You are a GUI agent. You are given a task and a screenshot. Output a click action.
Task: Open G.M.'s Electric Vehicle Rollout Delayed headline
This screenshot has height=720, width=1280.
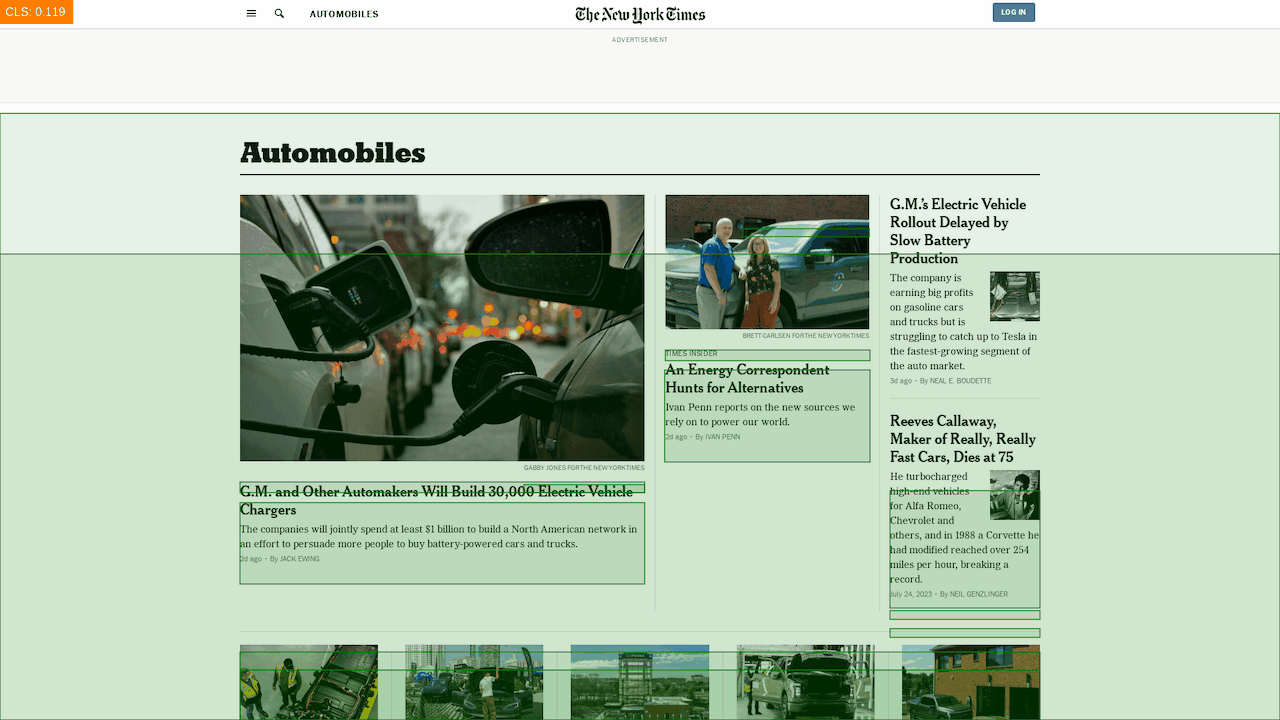(x=958, y=231)
